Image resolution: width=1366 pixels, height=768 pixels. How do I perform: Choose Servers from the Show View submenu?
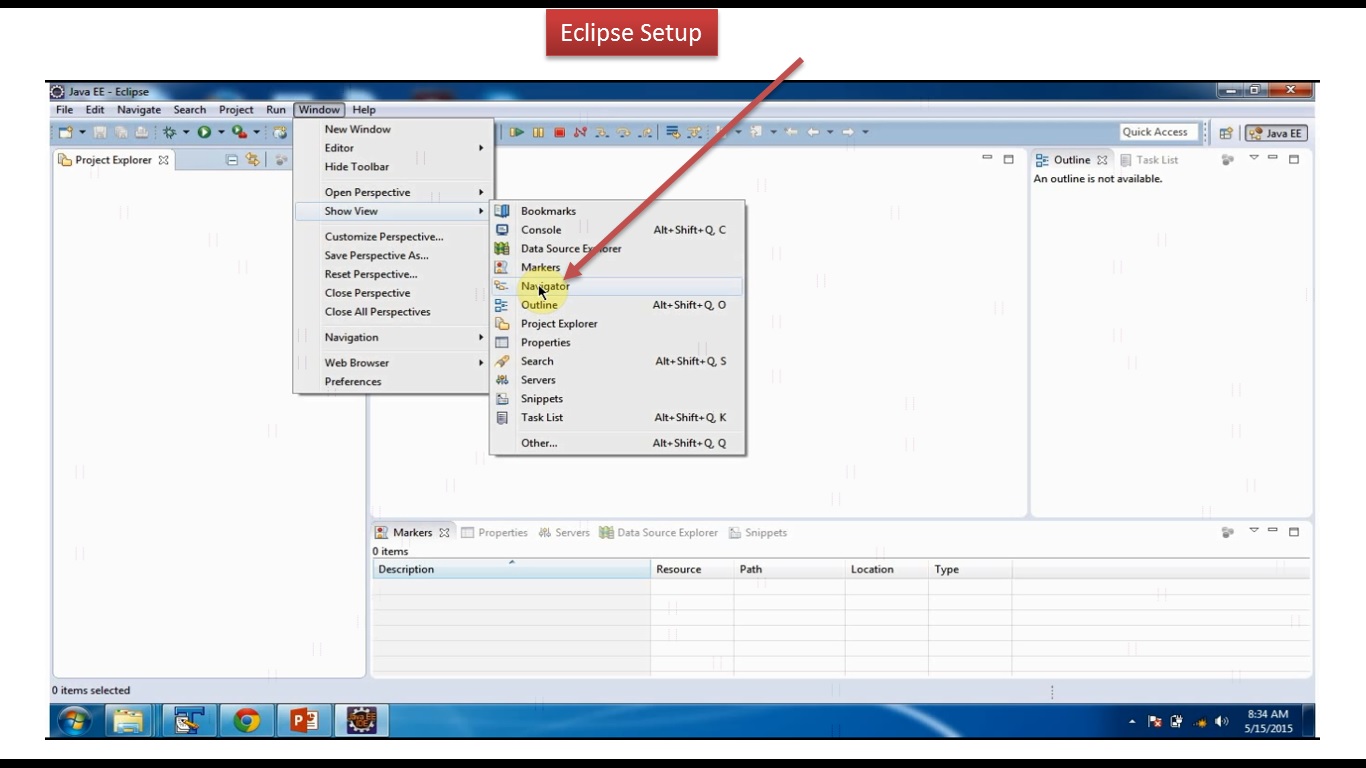tap(617, 380)
